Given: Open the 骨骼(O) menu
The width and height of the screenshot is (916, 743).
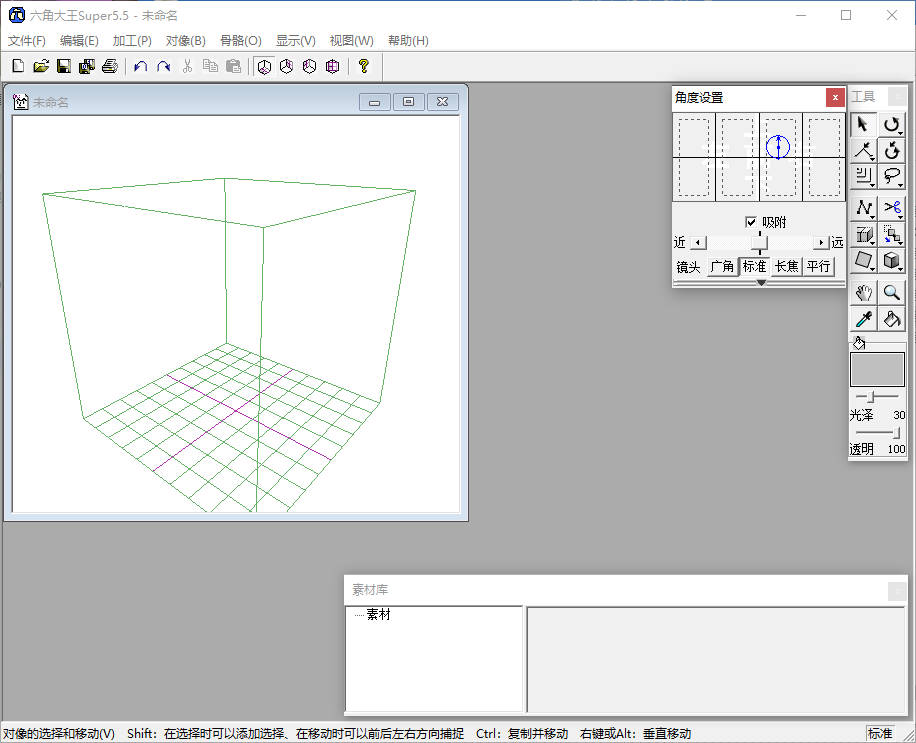Looking at the screenshot, I should [240, 41].
